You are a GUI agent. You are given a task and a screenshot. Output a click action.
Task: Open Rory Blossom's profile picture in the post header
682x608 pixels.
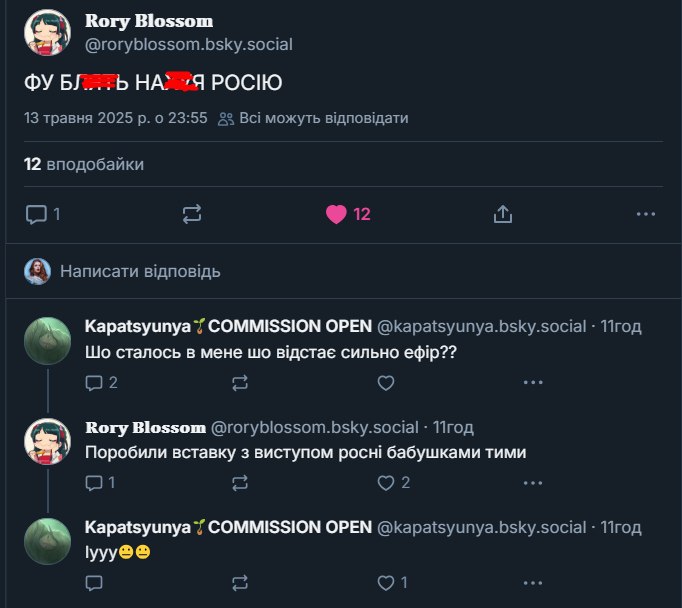[47, 33]
